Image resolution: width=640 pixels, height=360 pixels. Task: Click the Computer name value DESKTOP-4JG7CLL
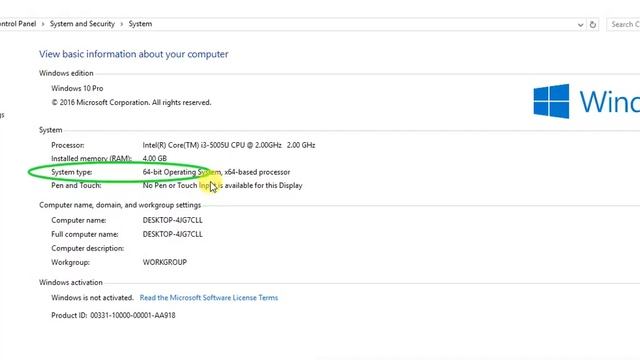(x=172, y=220)
